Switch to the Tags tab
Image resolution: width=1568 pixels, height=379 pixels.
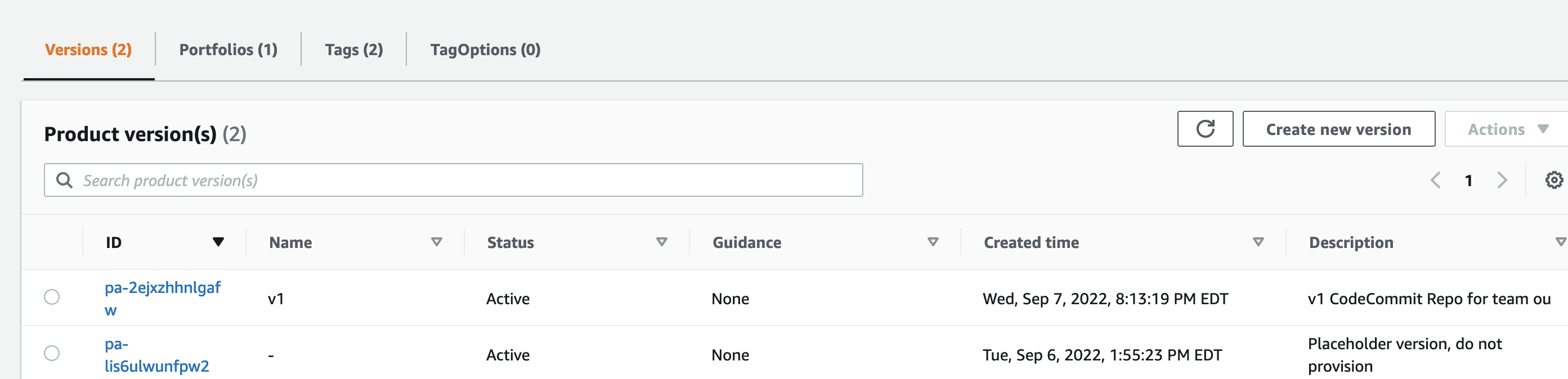(x=353, y=50)
